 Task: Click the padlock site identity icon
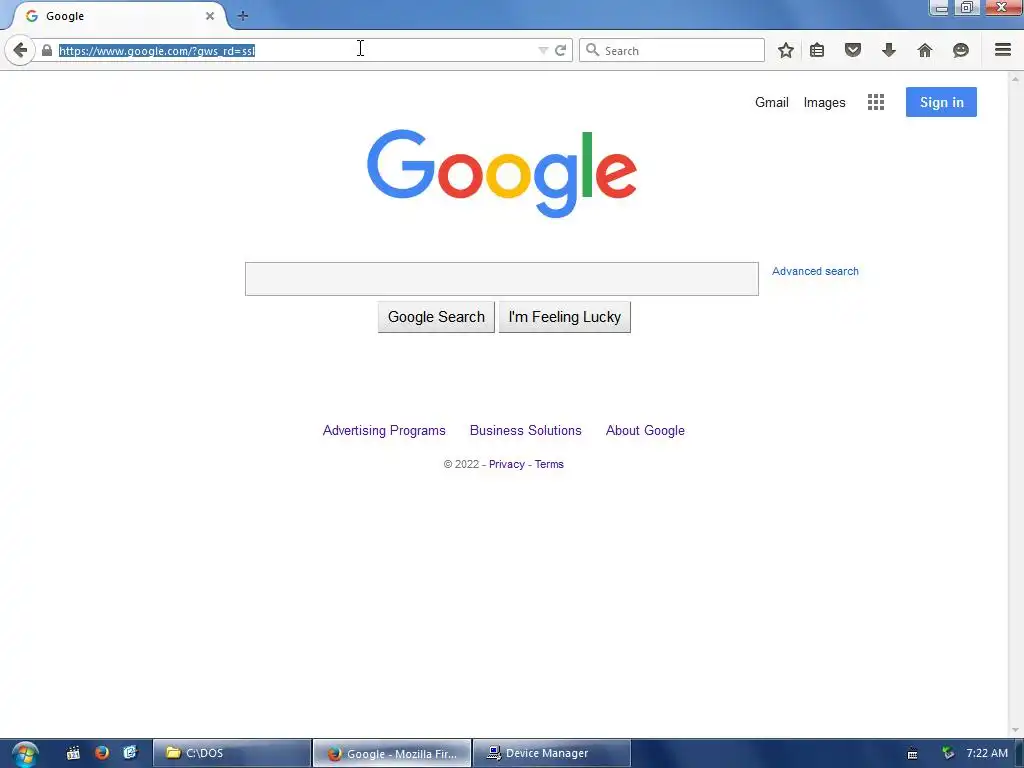point(47,50)
